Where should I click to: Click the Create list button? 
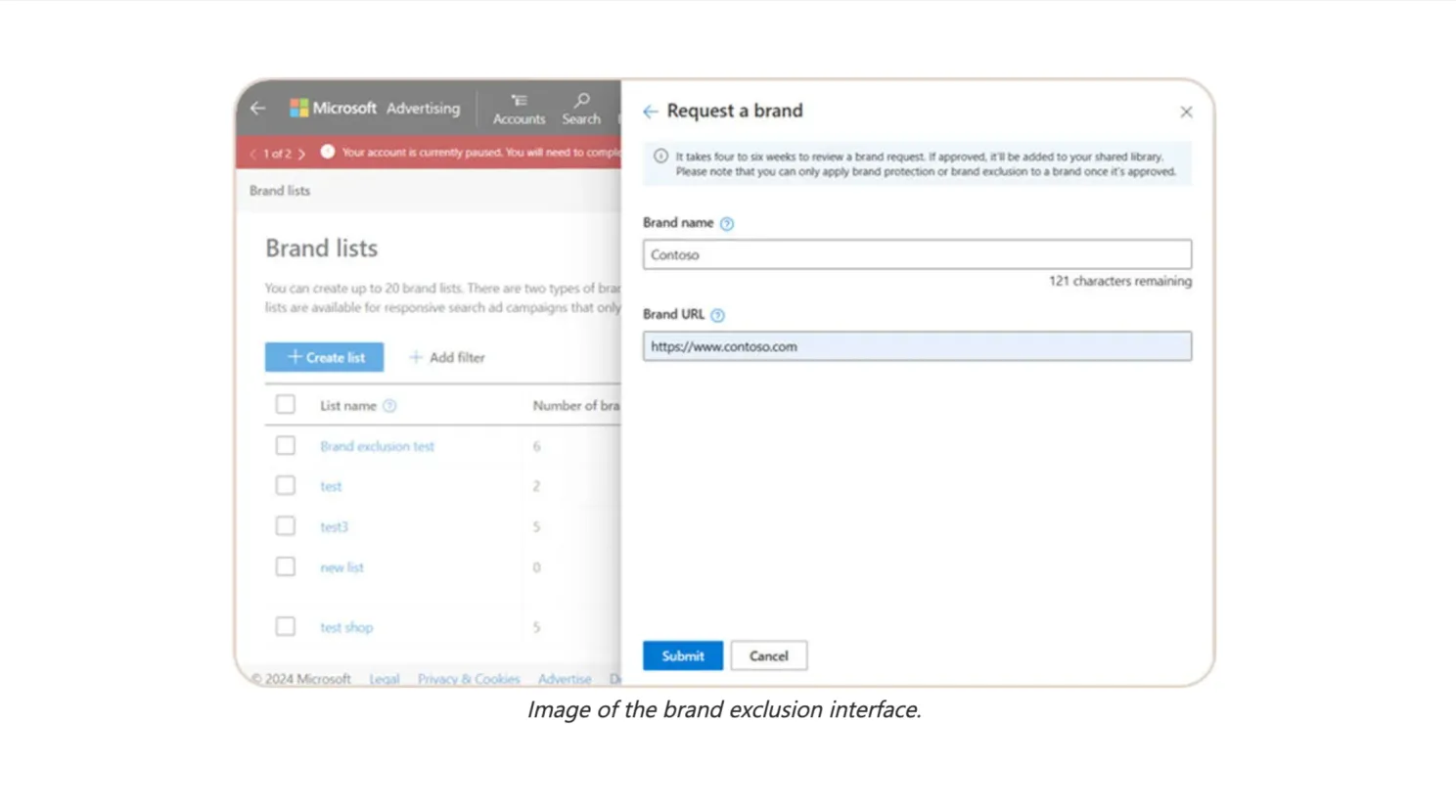point(324,357)
